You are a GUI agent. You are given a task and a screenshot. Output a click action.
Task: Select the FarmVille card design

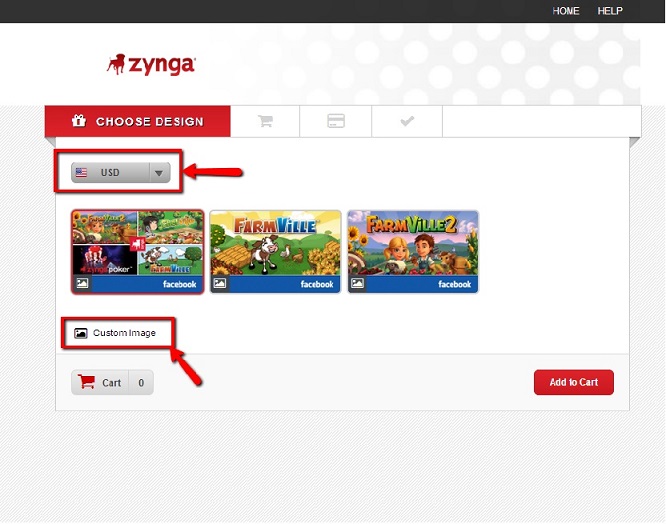point(275,251)
